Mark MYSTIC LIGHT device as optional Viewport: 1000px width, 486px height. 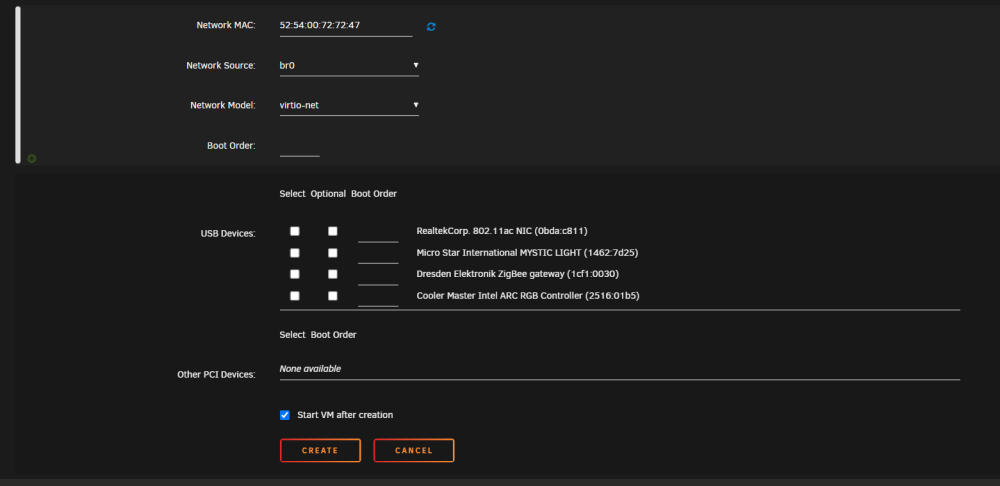pyautogui.click(x=333, y=253)
